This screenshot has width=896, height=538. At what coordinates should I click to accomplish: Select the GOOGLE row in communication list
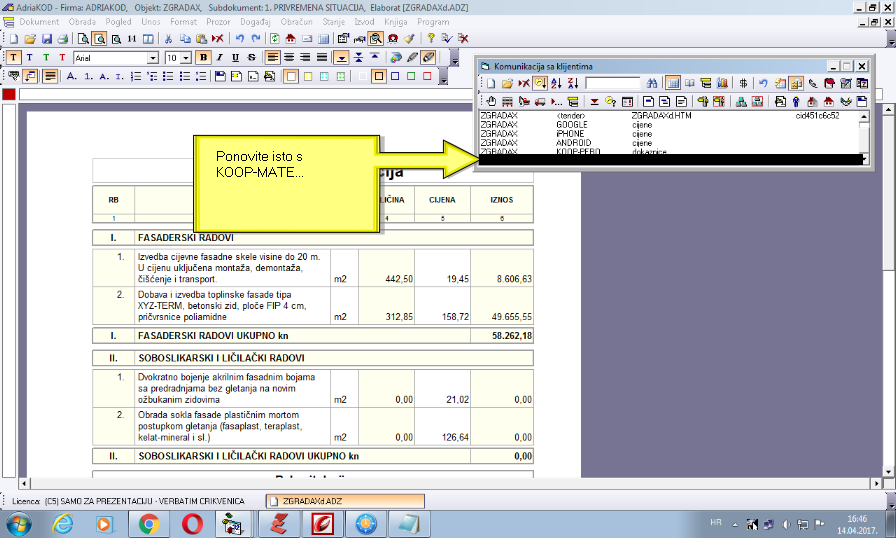[x=669, y=125]
